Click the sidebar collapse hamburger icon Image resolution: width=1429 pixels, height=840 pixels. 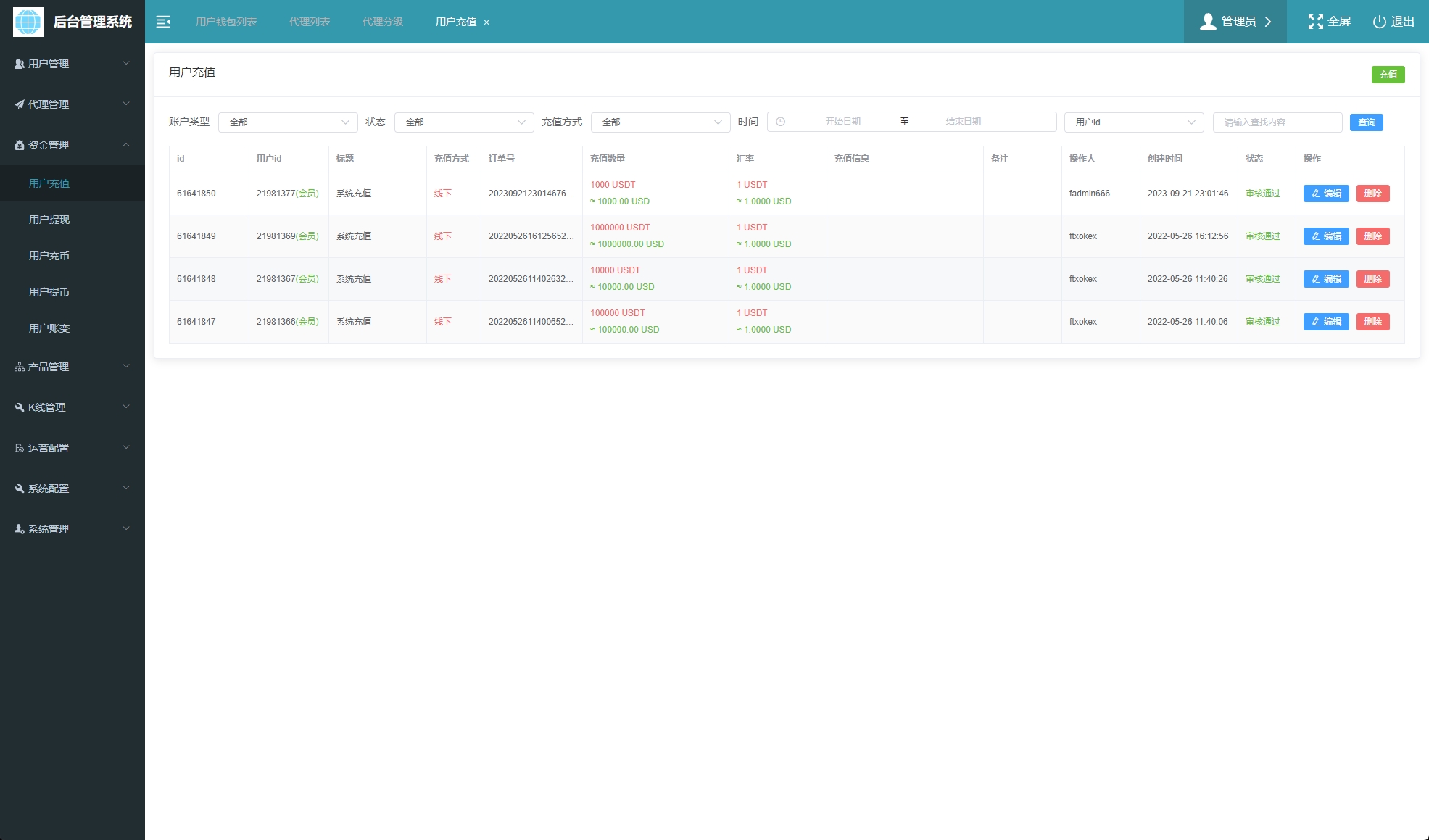[x=163, y=22]
